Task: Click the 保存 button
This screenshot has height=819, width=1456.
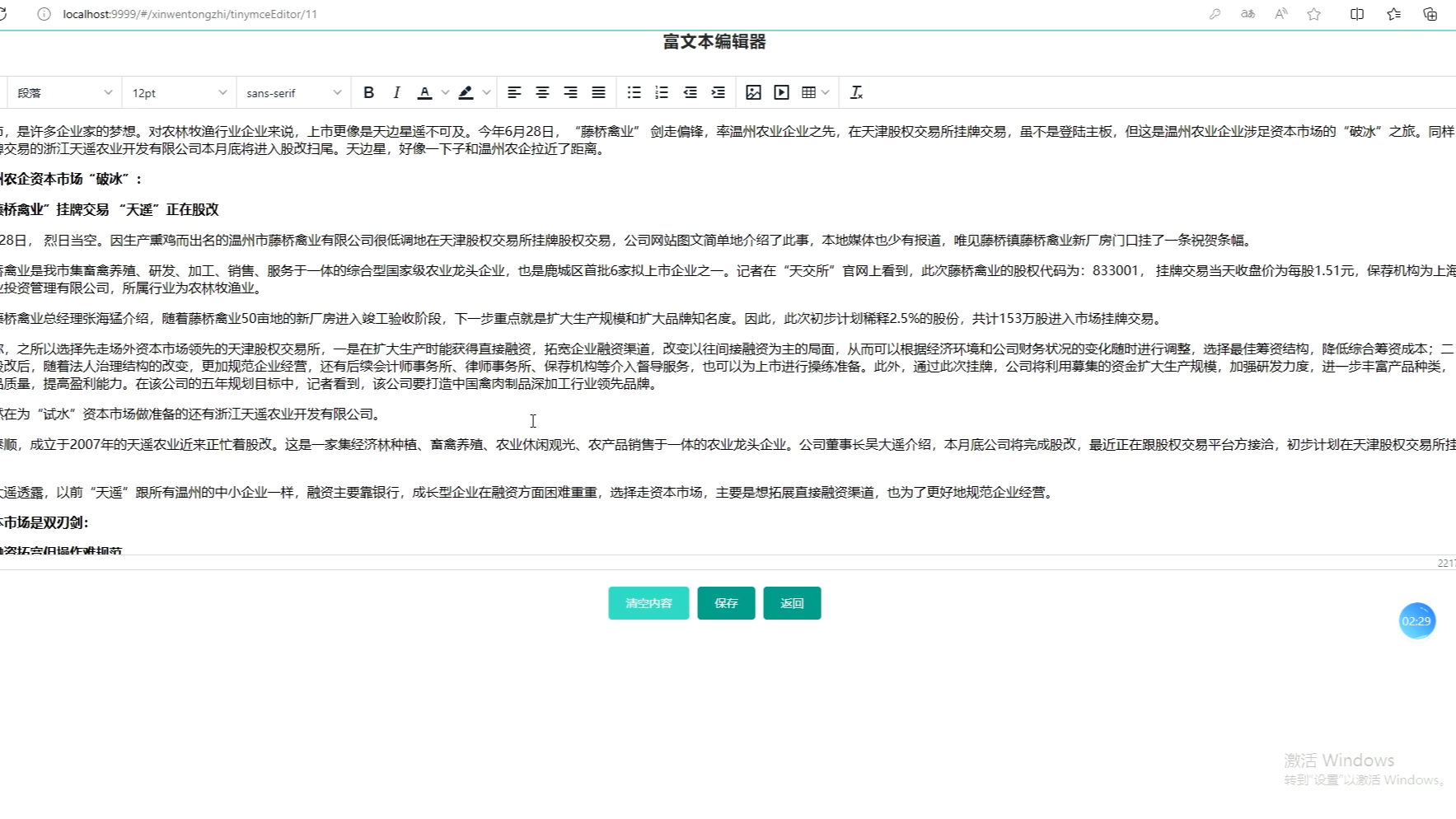Action: 726,603
